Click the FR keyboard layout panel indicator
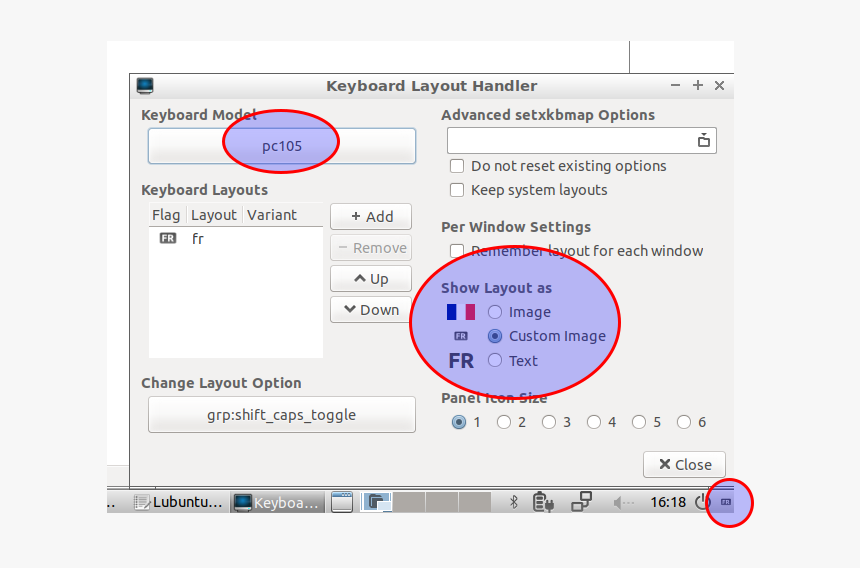The image size is (860, 568). click(x=726, y=502)
